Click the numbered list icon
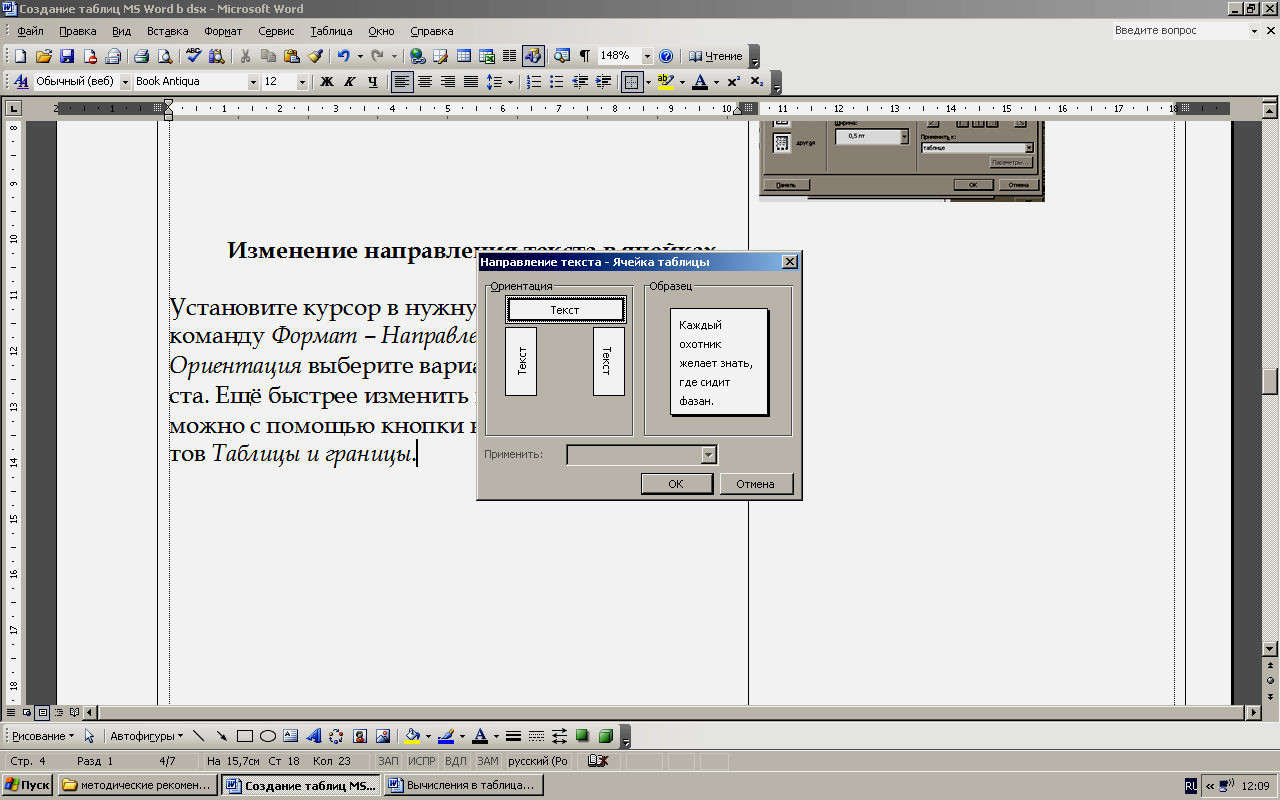1280x800 pixels. point(533,82)
